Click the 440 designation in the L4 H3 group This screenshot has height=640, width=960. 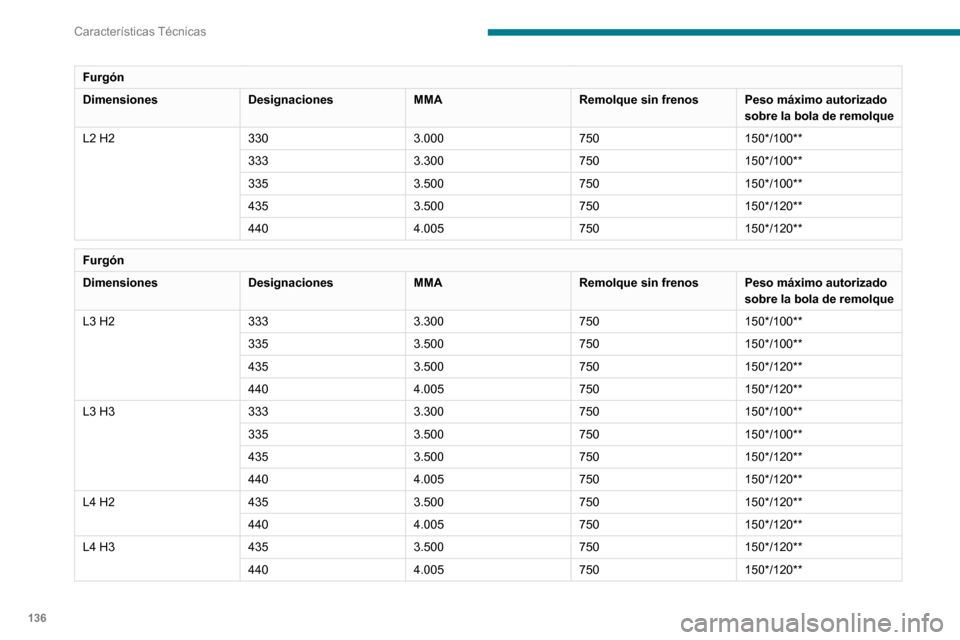[x=258, y=569]
